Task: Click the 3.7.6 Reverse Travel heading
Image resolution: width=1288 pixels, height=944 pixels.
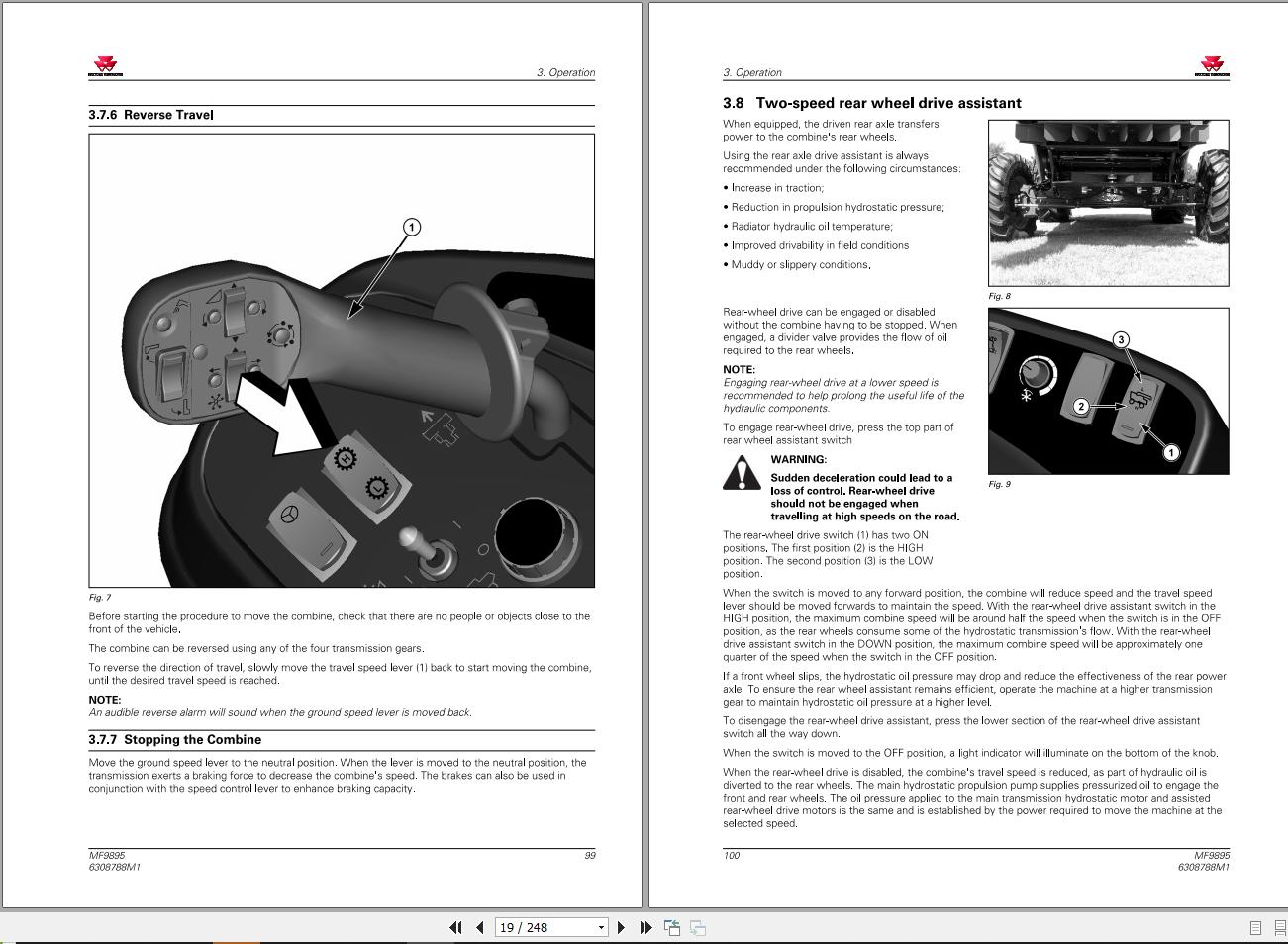Action: click(x=150, y=115)
